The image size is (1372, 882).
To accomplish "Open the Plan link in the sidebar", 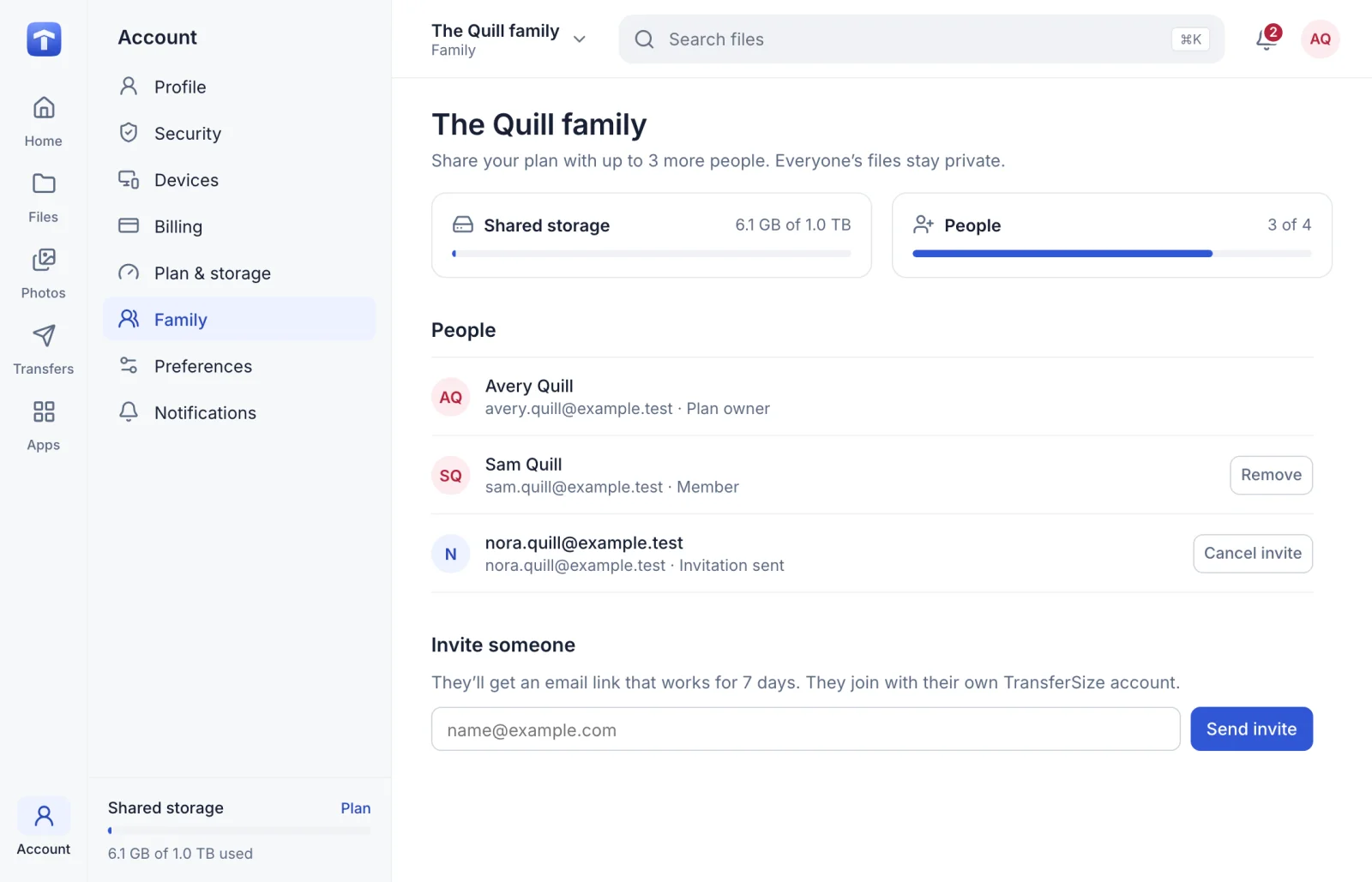I will (355, 808).
